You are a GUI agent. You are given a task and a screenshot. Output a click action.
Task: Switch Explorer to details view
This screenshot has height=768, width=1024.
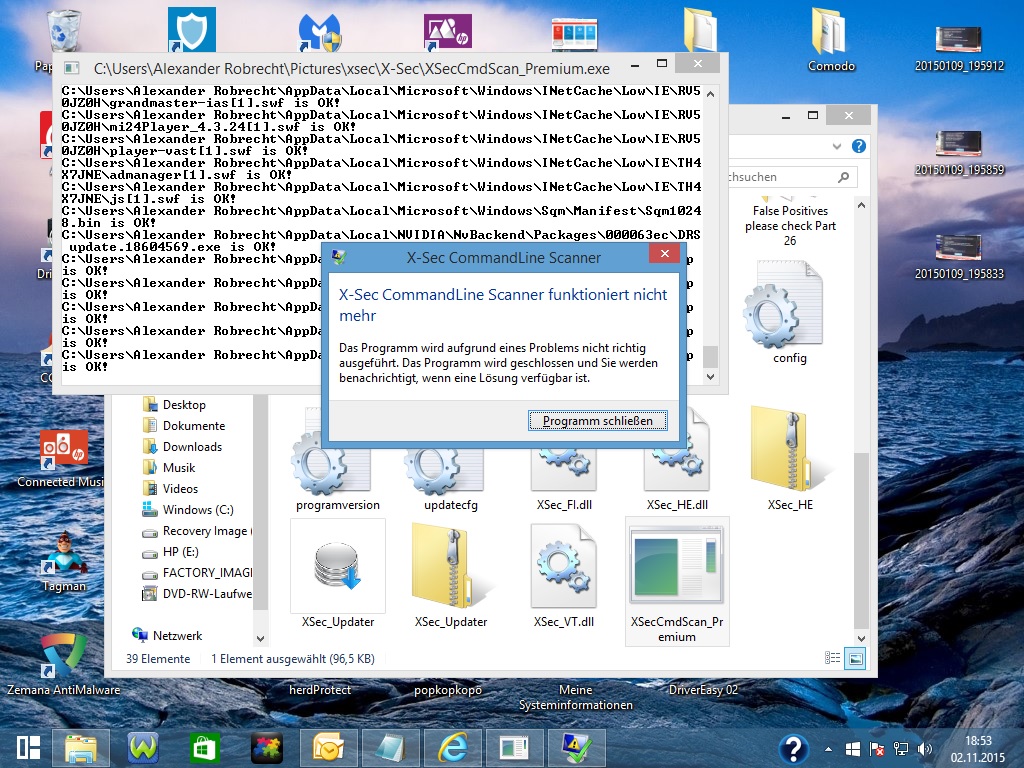(x=833, y=658)
